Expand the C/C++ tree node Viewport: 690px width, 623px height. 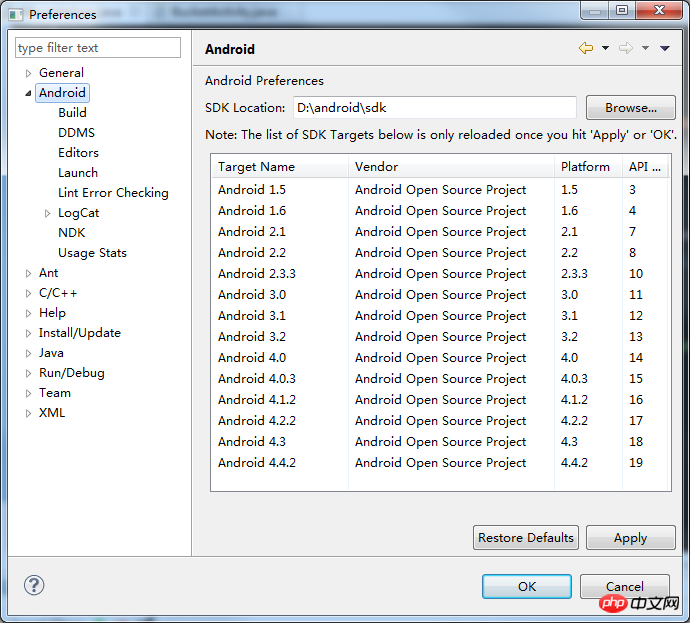click(x=28, y=293)
